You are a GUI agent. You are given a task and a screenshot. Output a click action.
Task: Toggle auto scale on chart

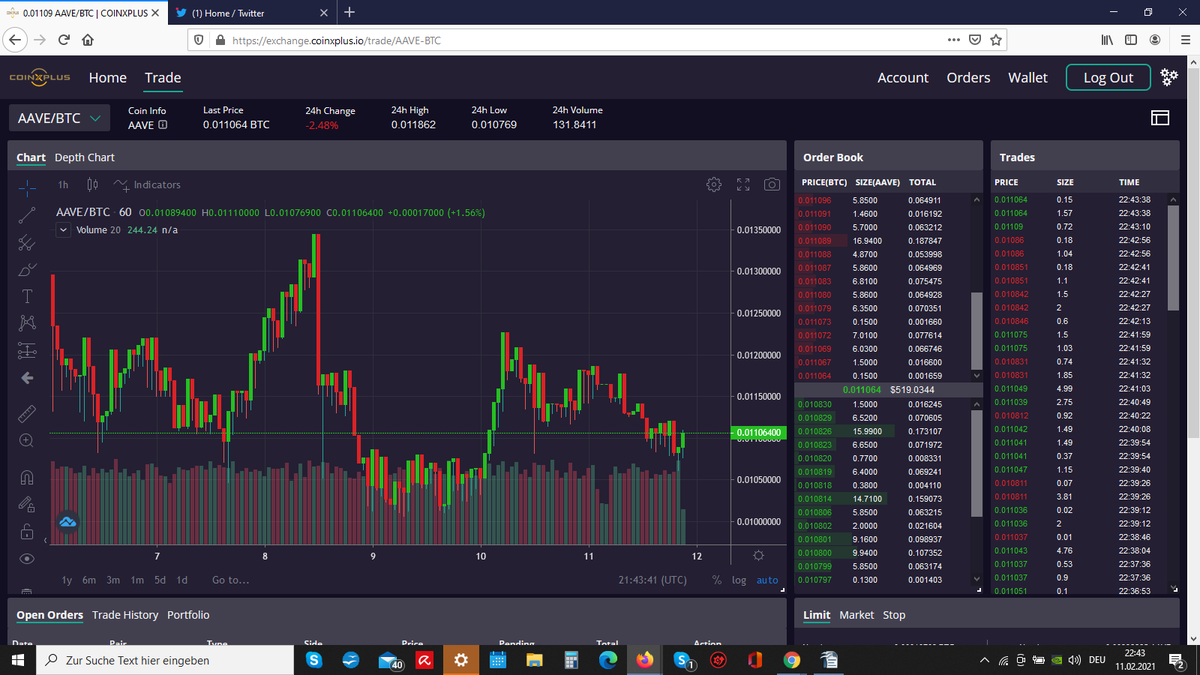tap(767, 580)
